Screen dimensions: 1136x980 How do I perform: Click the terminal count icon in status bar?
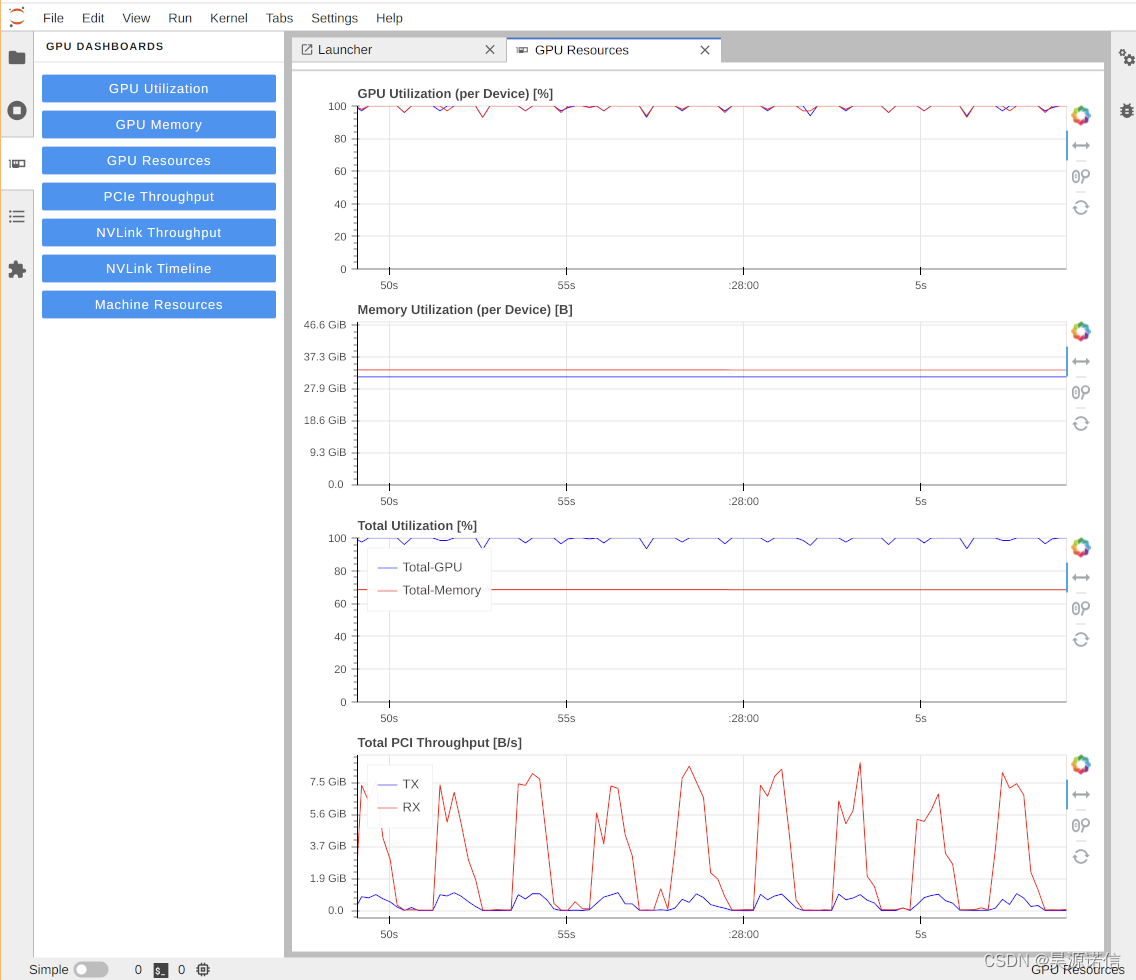pos(161,970)
